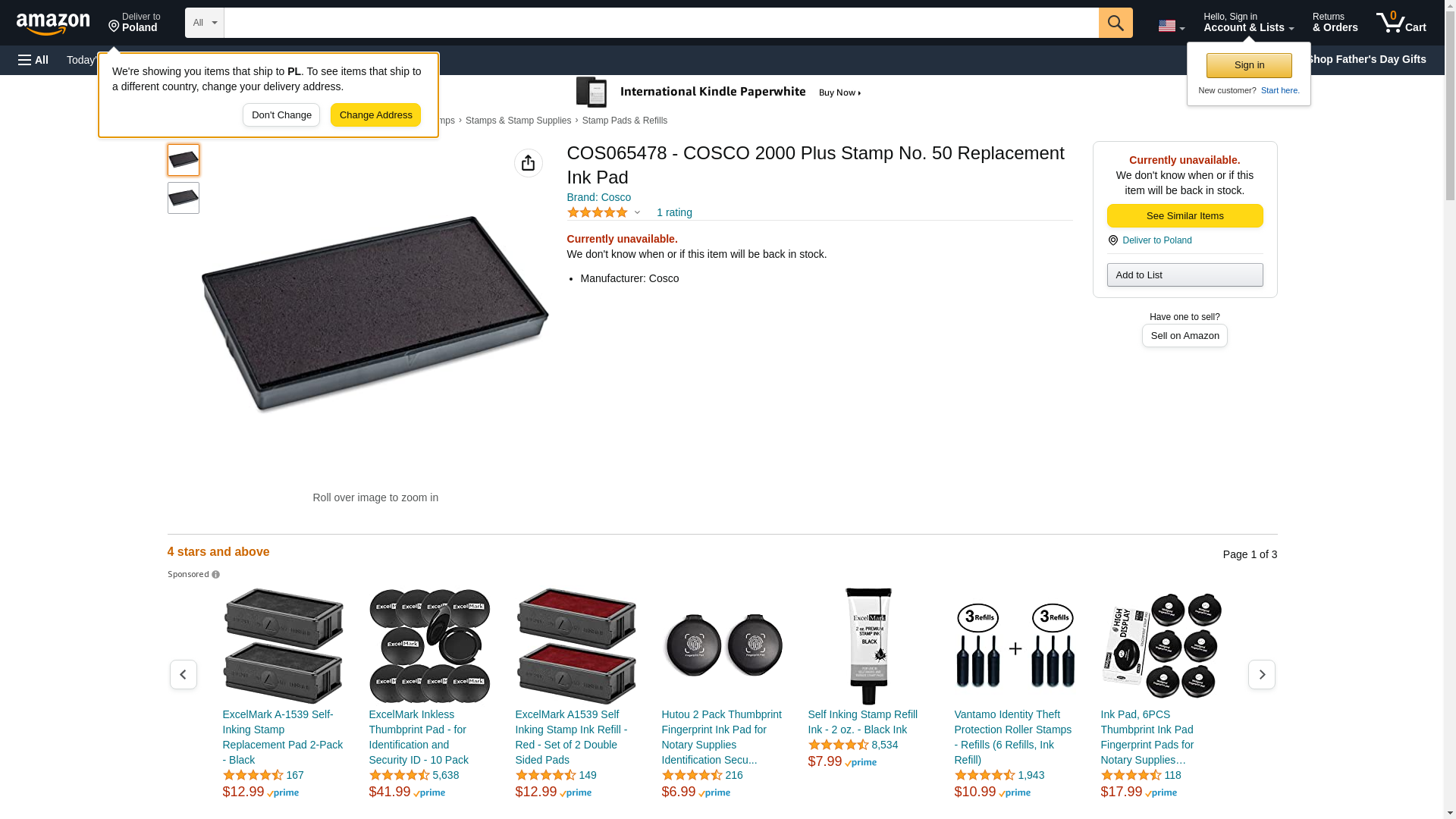Click the Amazon logo
The image size is (1456, 819).
click(53, 24)
